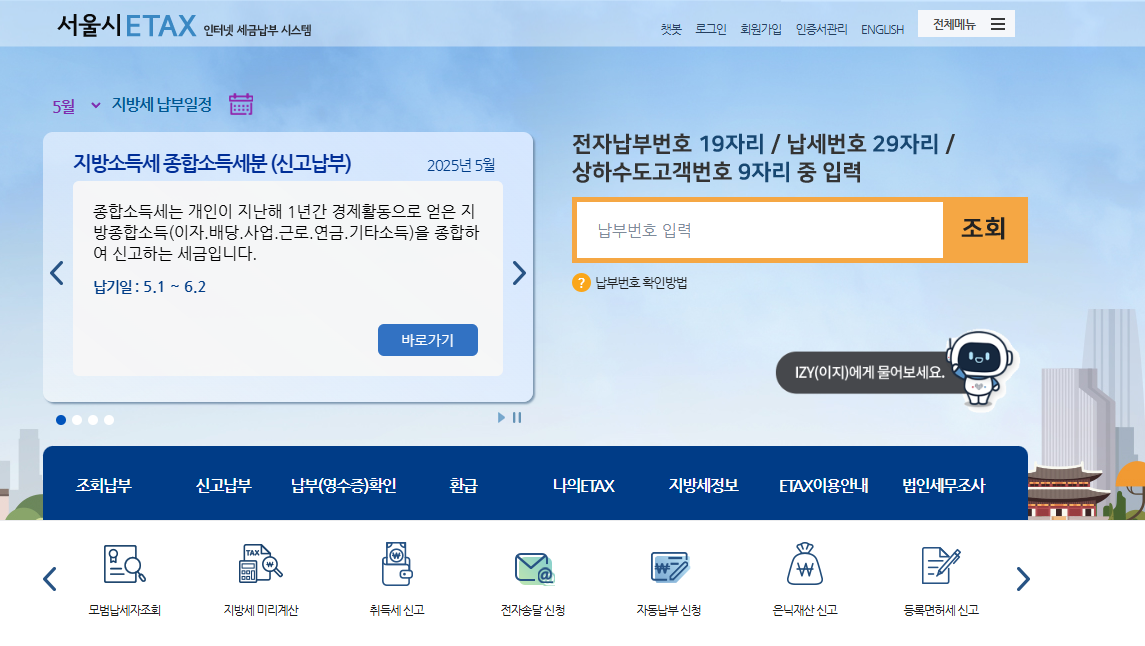Click the 2025년 5월 date label
This screenshot has height=646, width=1145.
(462, 166)
